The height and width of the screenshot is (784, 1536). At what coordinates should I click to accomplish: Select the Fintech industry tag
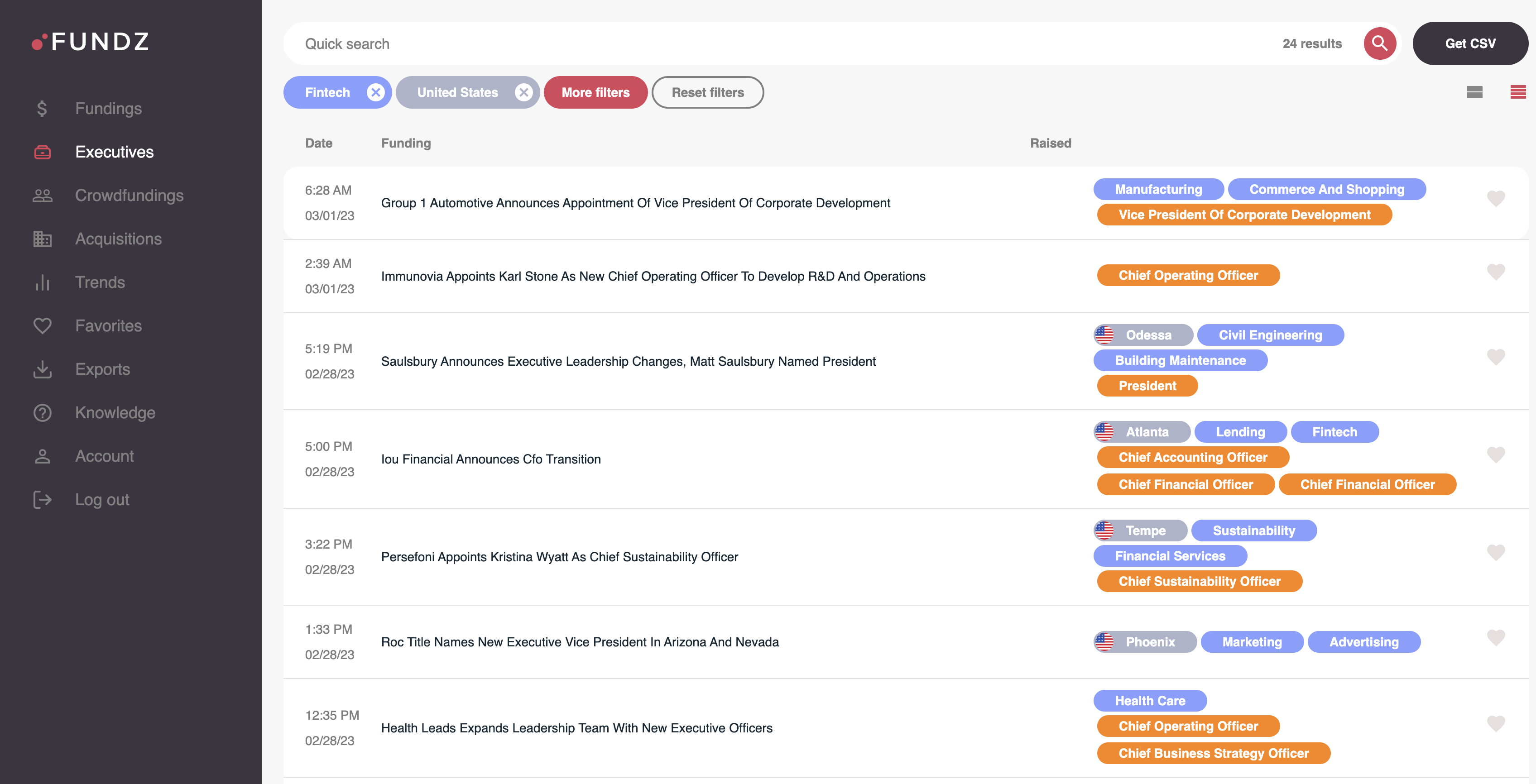click(1335, 432)
